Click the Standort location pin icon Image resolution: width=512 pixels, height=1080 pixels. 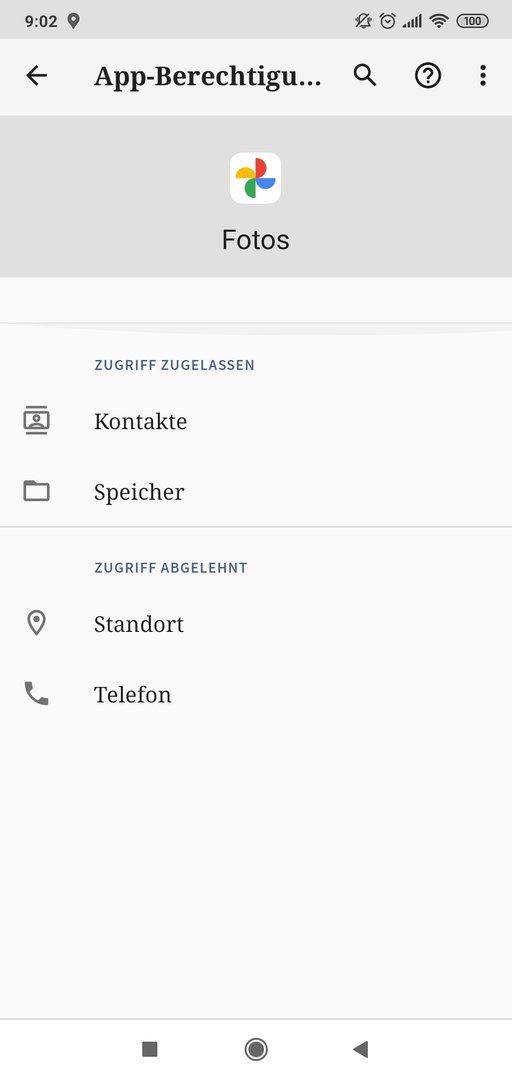click(37, 624)
